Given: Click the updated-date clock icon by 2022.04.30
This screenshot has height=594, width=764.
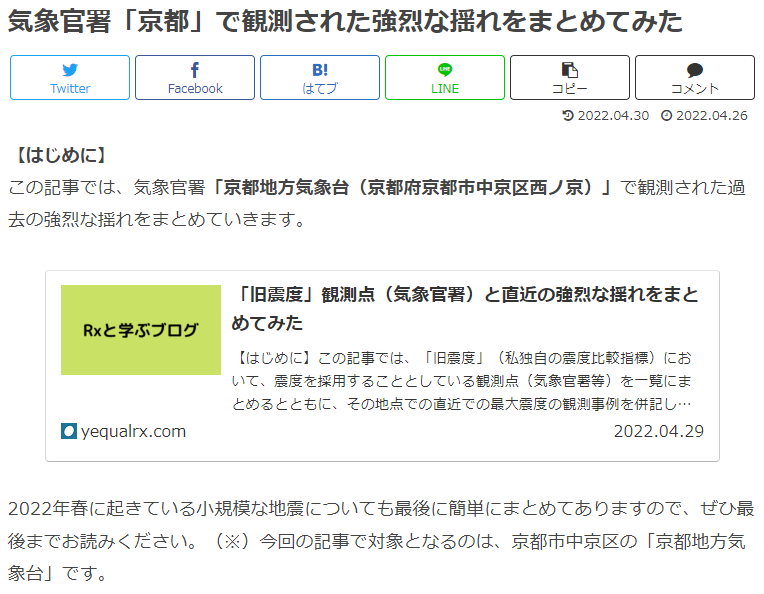Looking at the screenshot, I should [x=568, y=115].
